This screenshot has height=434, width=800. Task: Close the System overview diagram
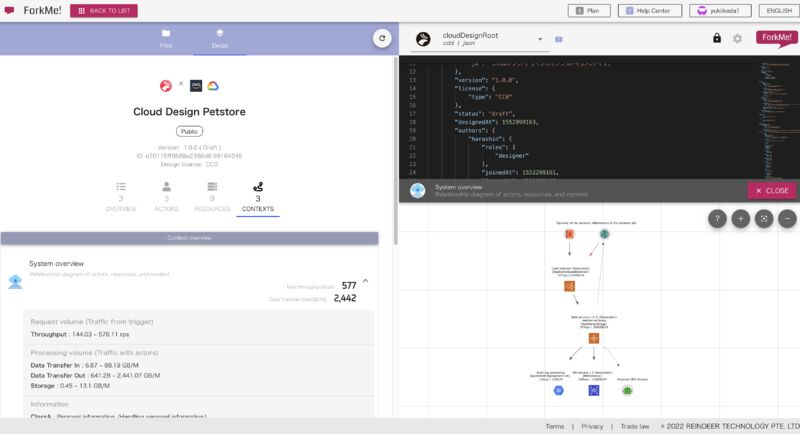[x=772, y=191]
